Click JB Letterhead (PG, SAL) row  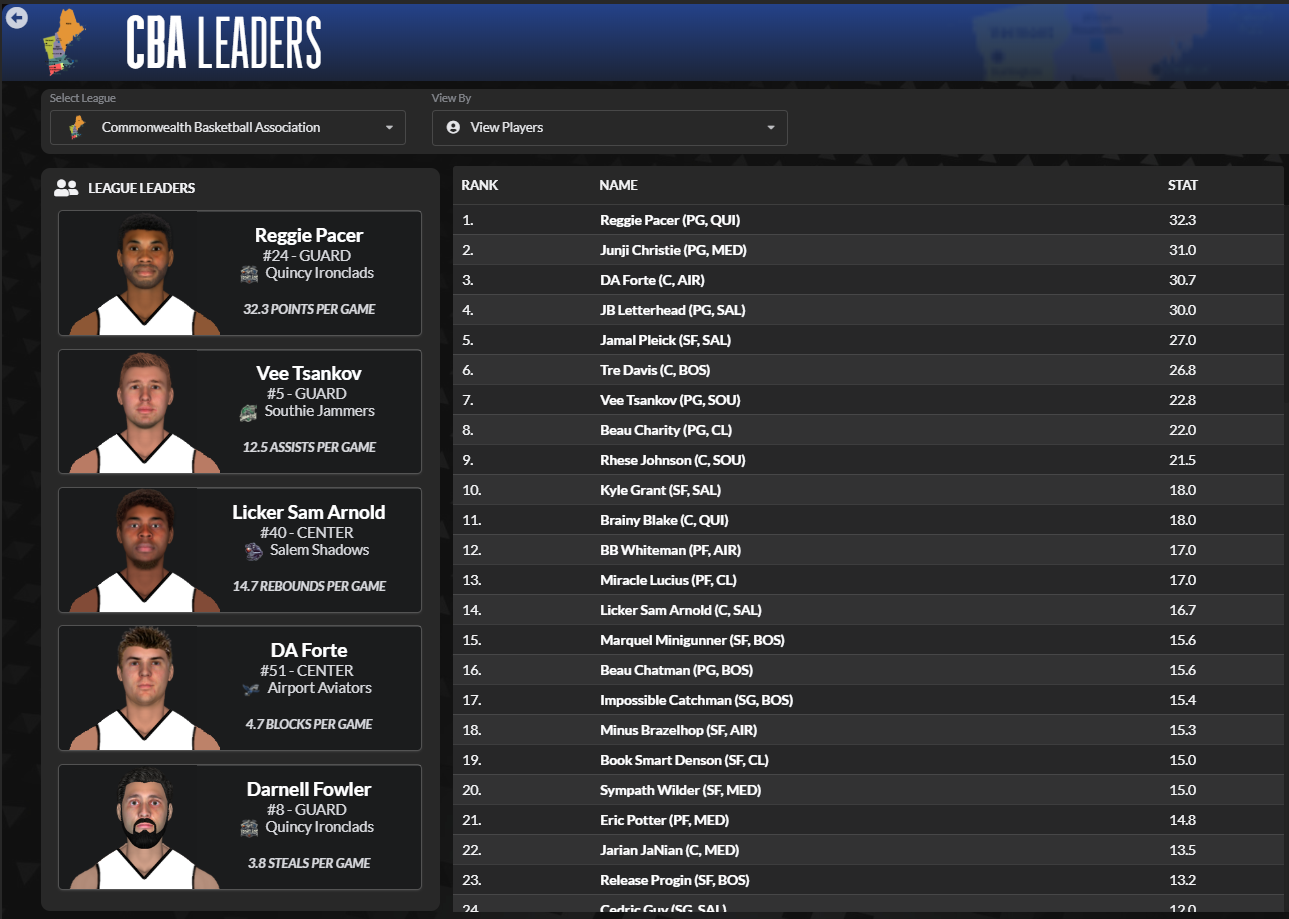click(868, 310)
